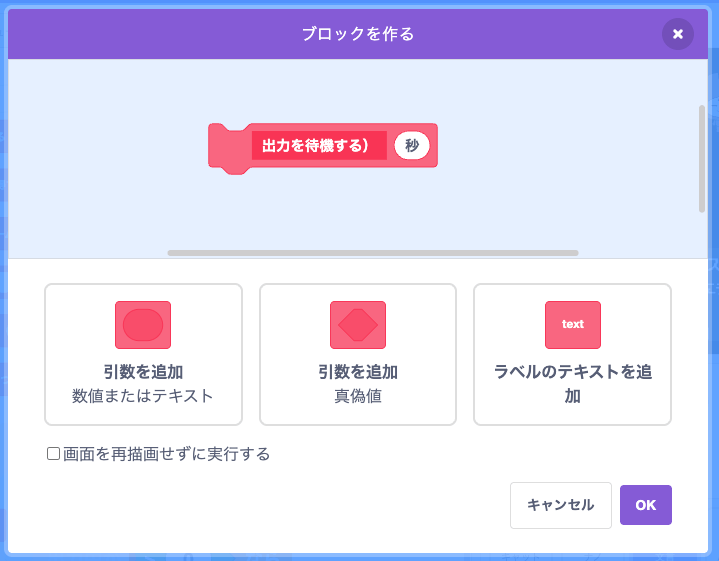Click the 引数を追加 heading above 真偽値
719x561 pixels.
(358, 372)
